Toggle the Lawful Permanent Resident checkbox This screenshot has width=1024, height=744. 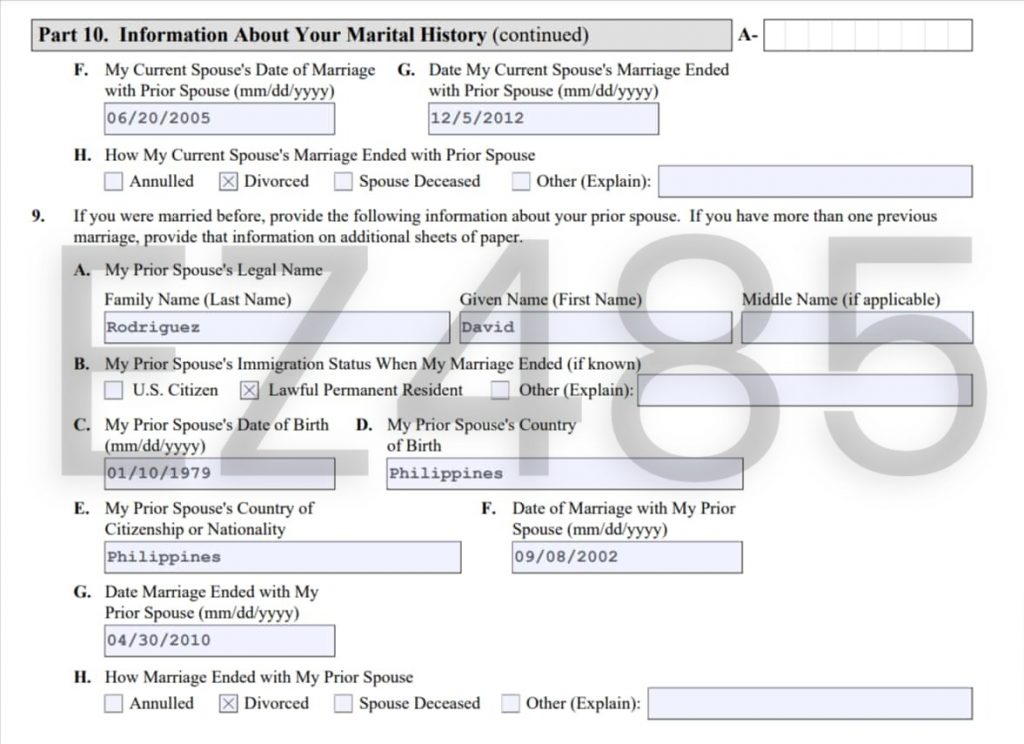click(x=250, y=390)
